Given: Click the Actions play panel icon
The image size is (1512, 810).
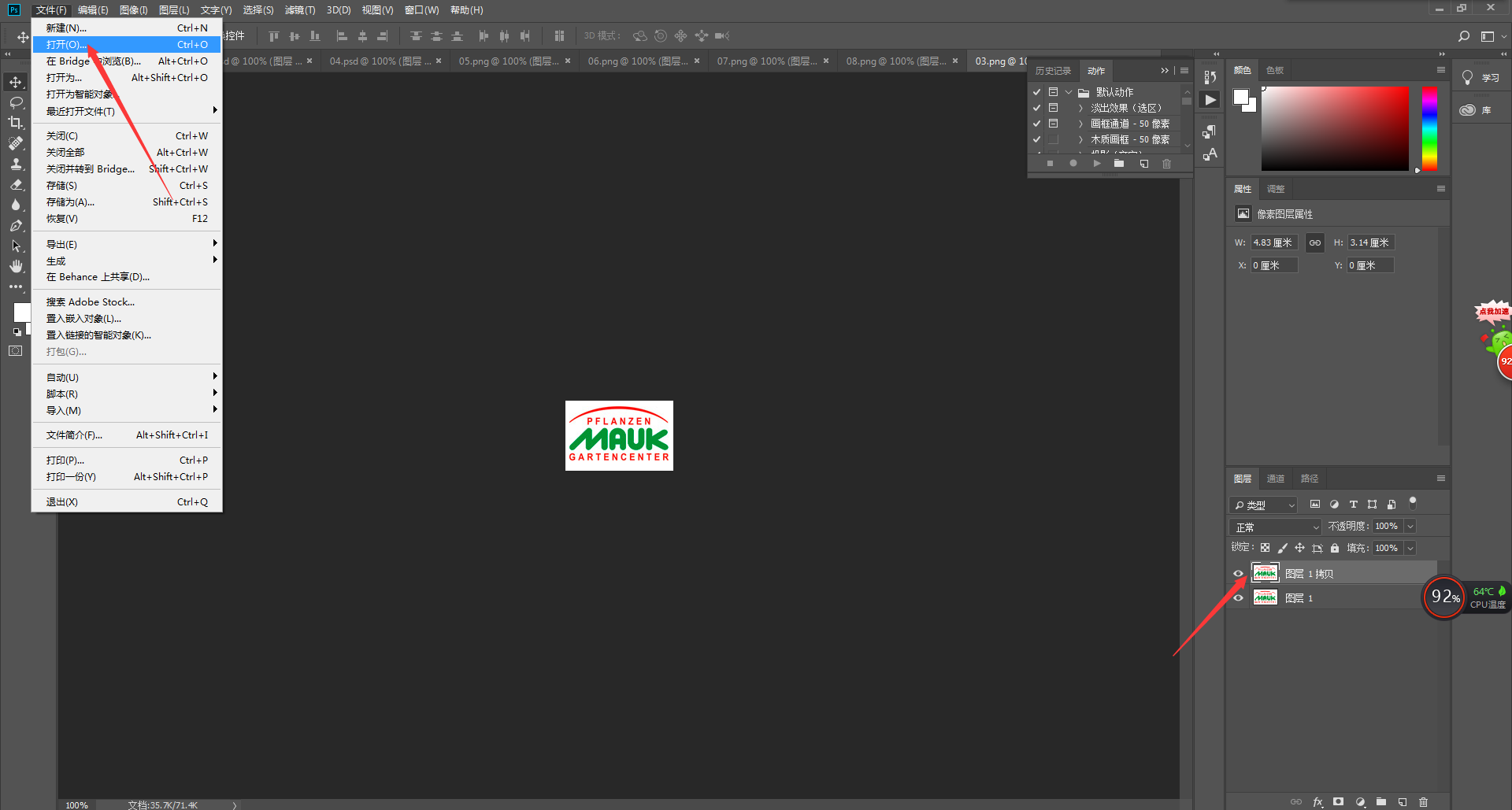Looking at the screenshot, I should (x=1210, y=100).
